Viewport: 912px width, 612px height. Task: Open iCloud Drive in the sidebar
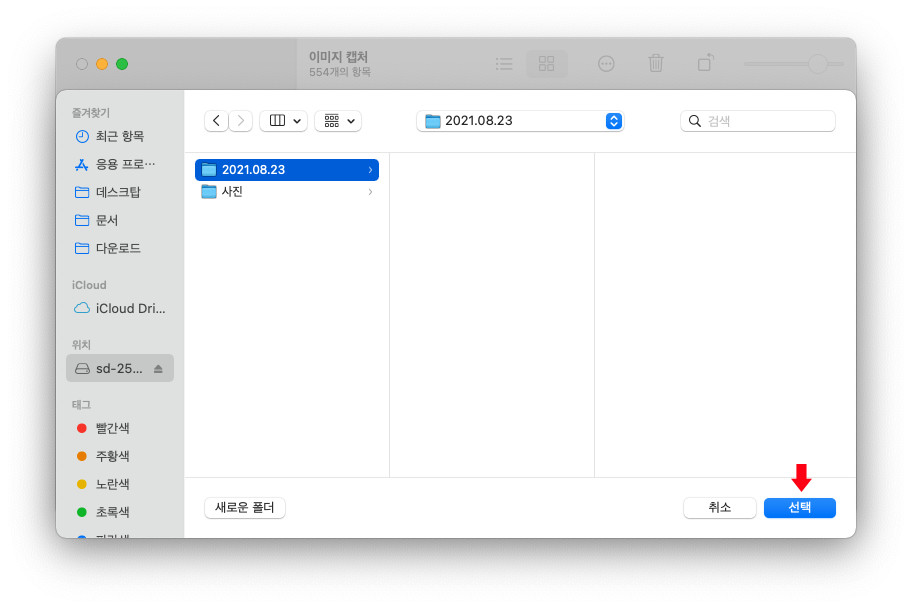[x=120, y=308]
